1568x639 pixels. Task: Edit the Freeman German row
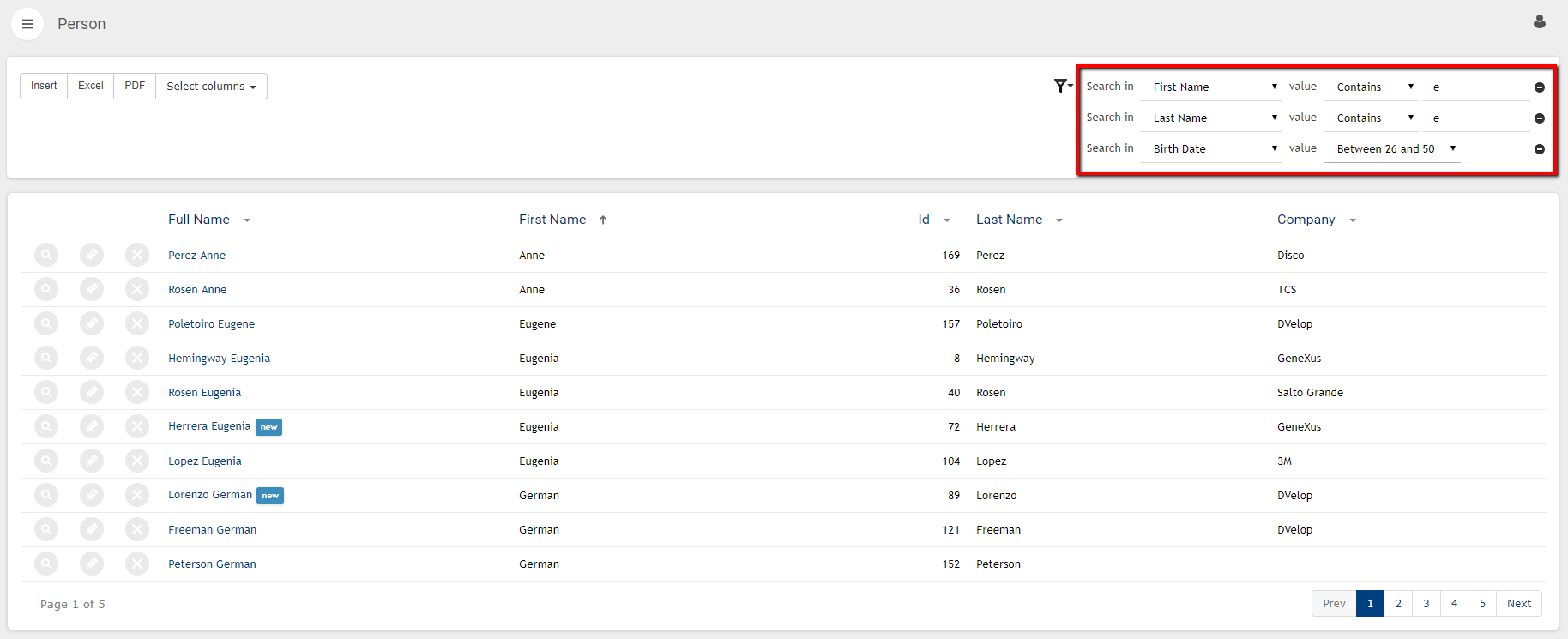(92, 529)
